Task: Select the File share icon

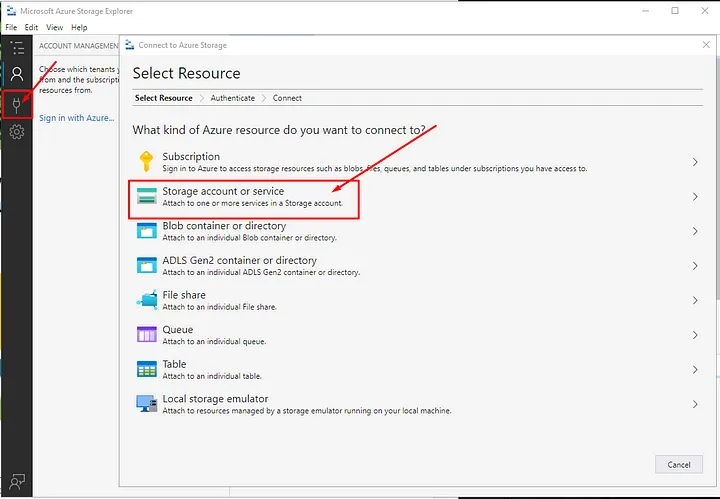Action: [146, 300]
